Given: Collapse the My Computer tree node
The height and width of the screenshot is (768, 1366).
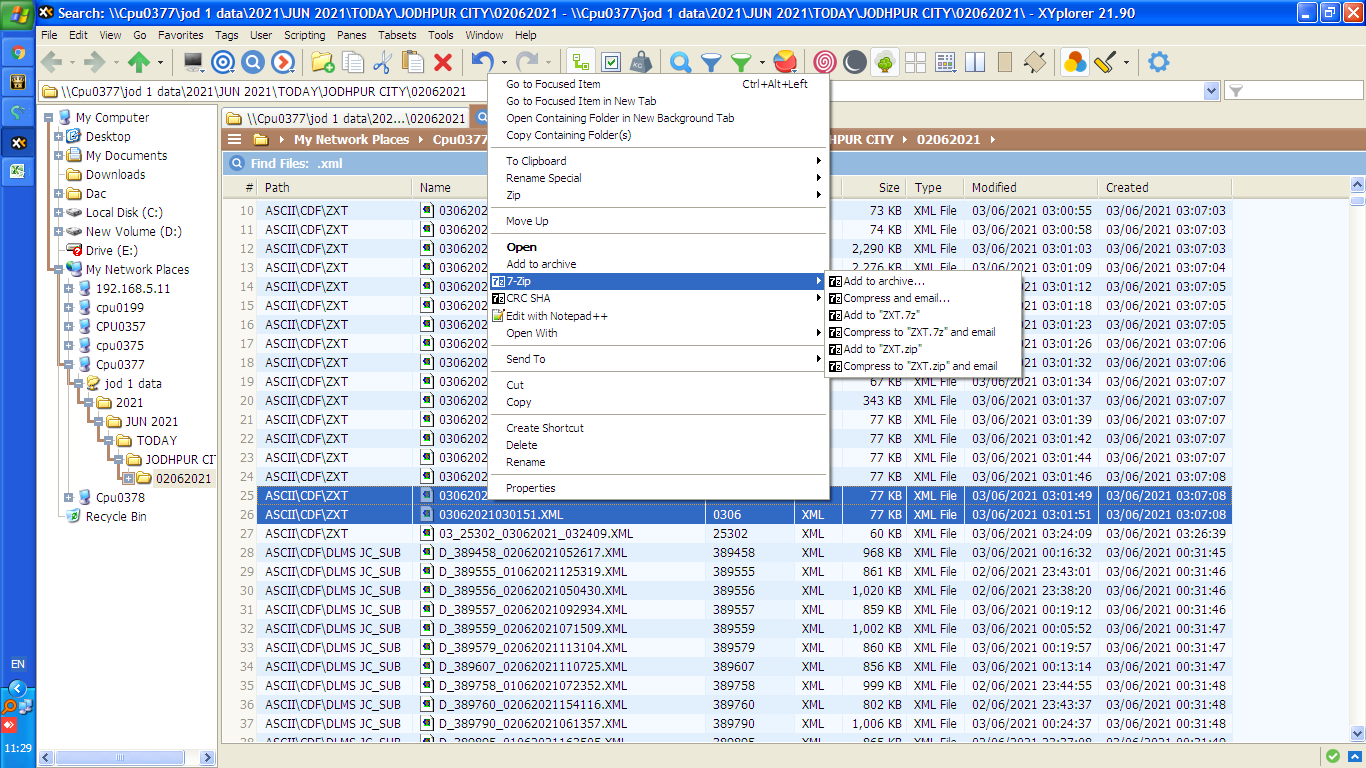Looking at the screenshot, I should pos(48,118).
